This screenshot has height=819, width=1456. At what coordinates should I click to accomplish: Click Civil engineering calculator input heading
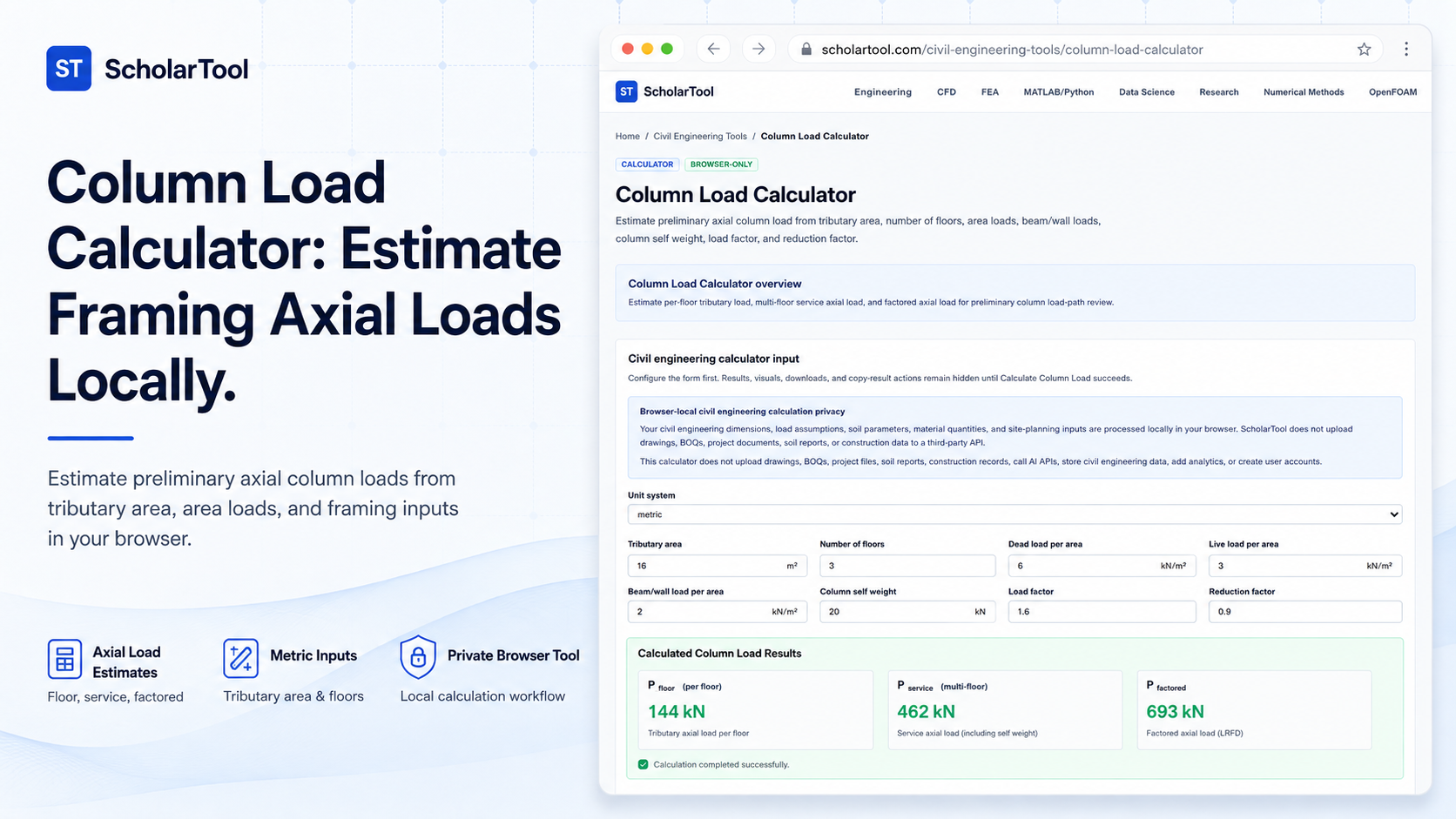click(713, 359)
